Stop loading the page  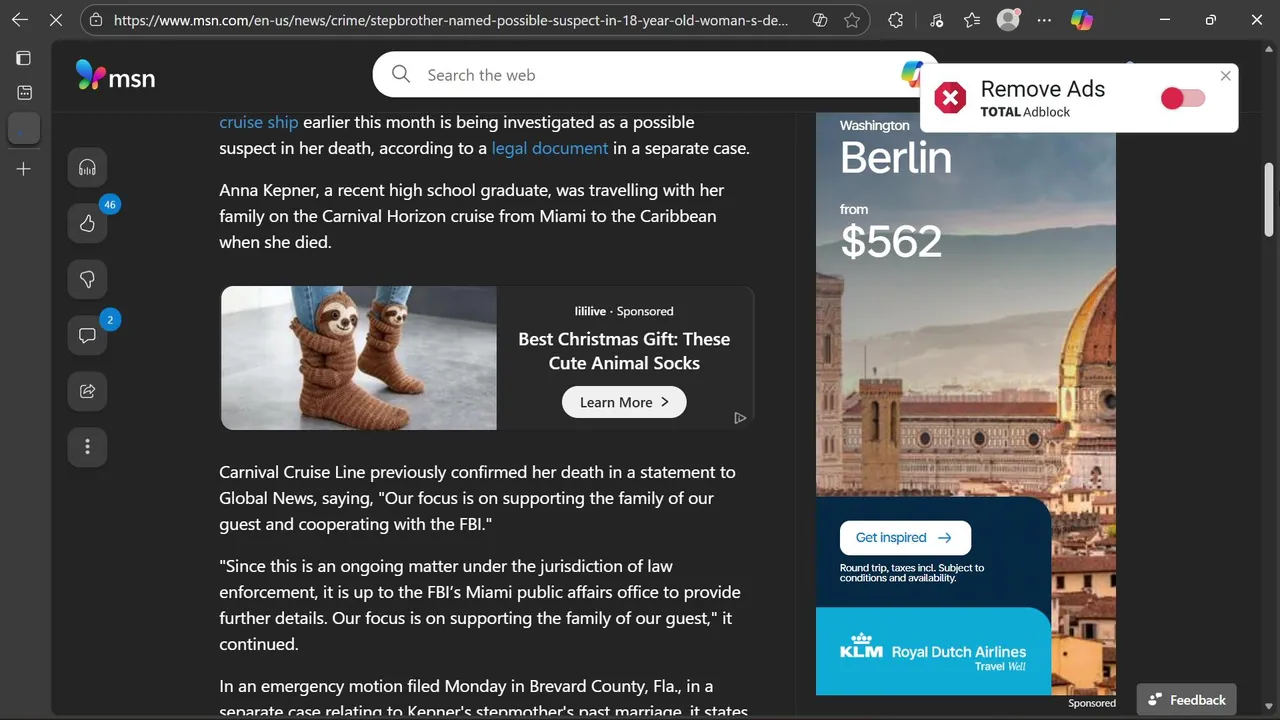click(x=56, y=20)
